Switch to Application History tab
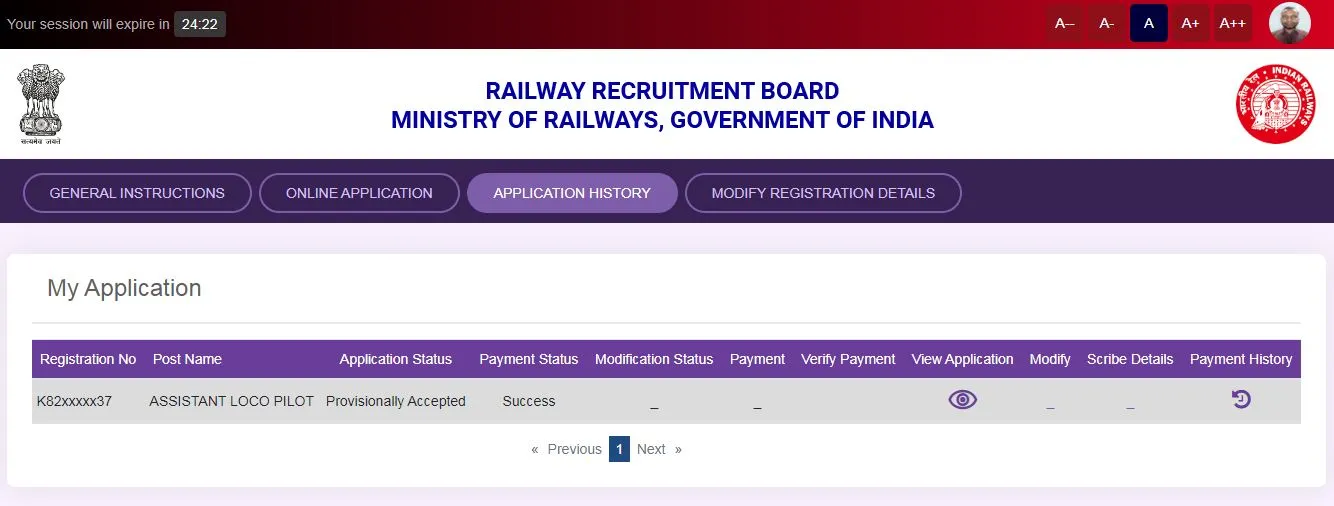The image size is (1334, 506). [572, 193]
